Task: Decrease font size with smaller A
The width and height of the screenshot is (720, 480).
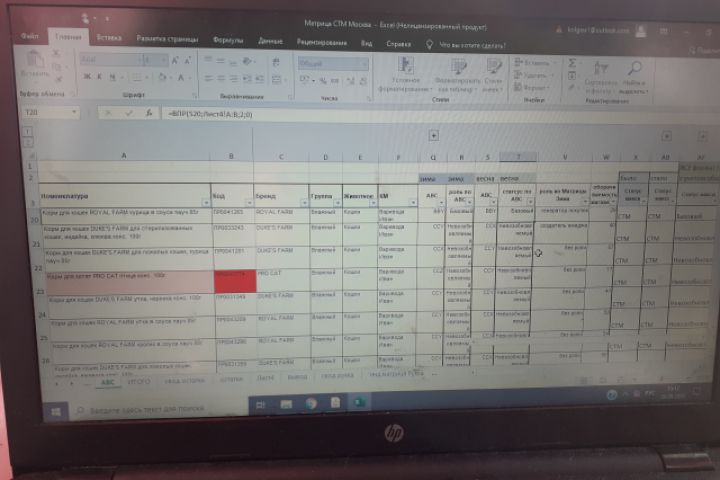Action: 187,61
